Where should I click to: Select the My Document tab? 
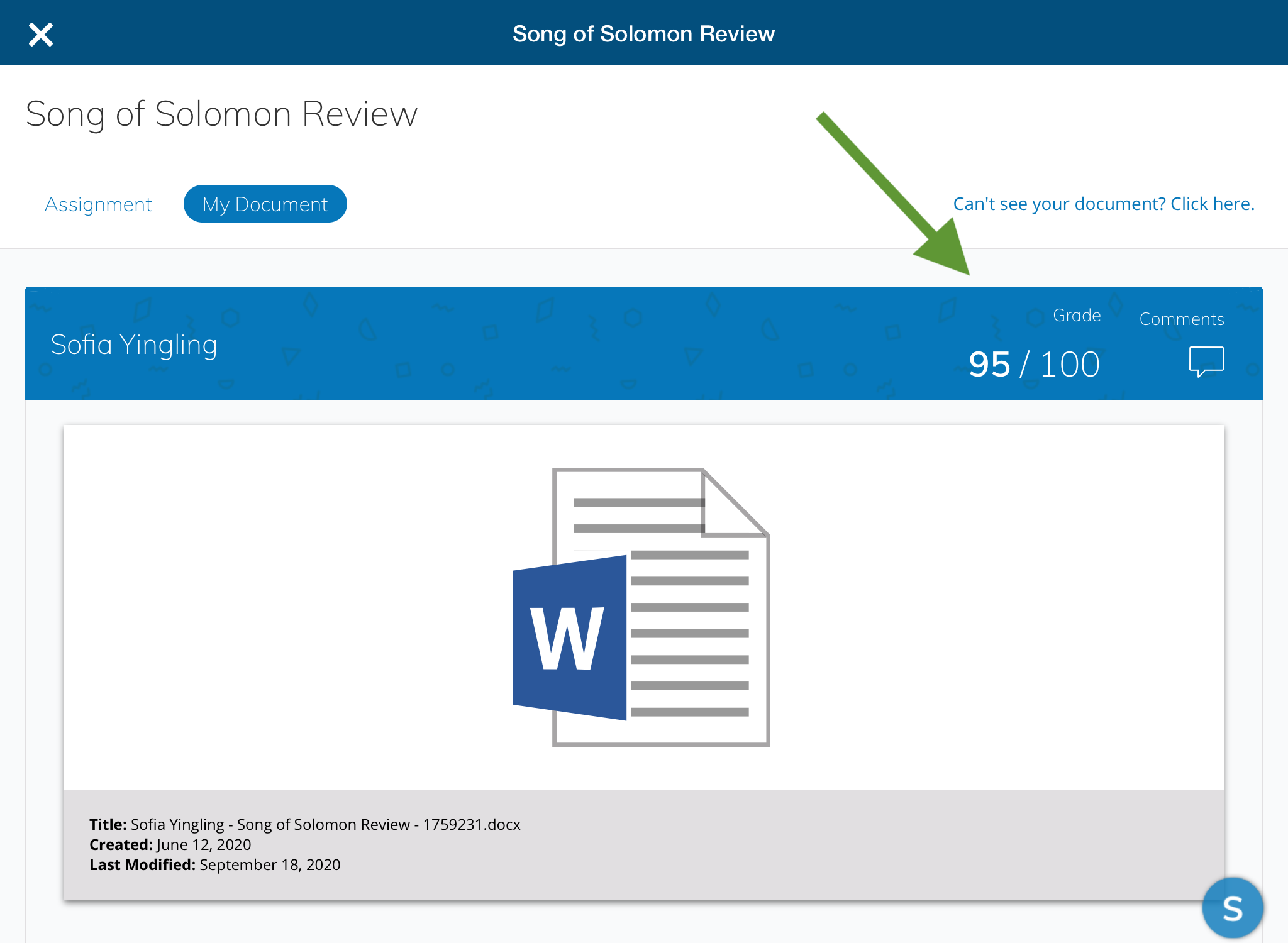pyautogui.click(x=265, y=204)
